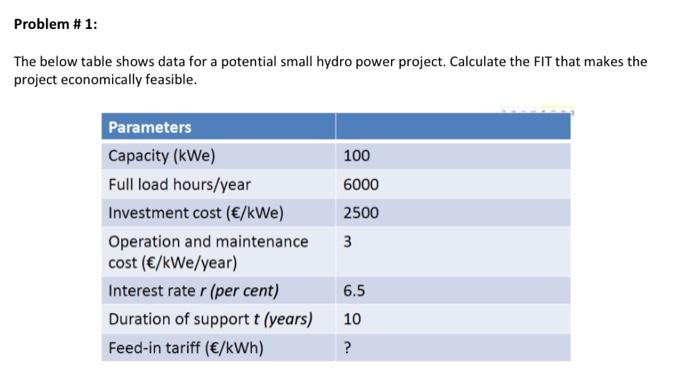Select the full load hours value '6000'
The image size is (700, 378).
click(361, 184)
